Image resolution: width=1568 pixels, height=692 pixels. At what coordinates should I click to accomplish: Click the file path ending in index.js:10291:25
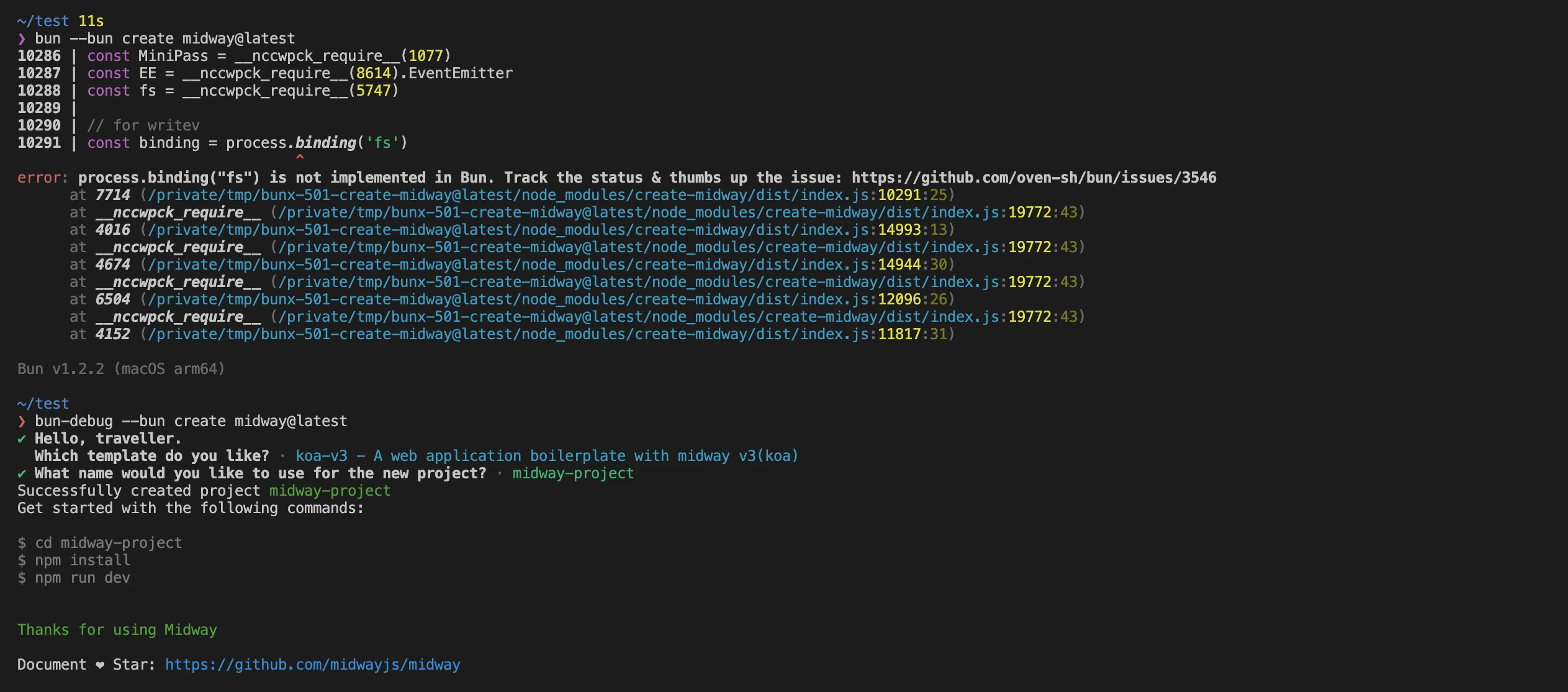(x=547, y=195)
